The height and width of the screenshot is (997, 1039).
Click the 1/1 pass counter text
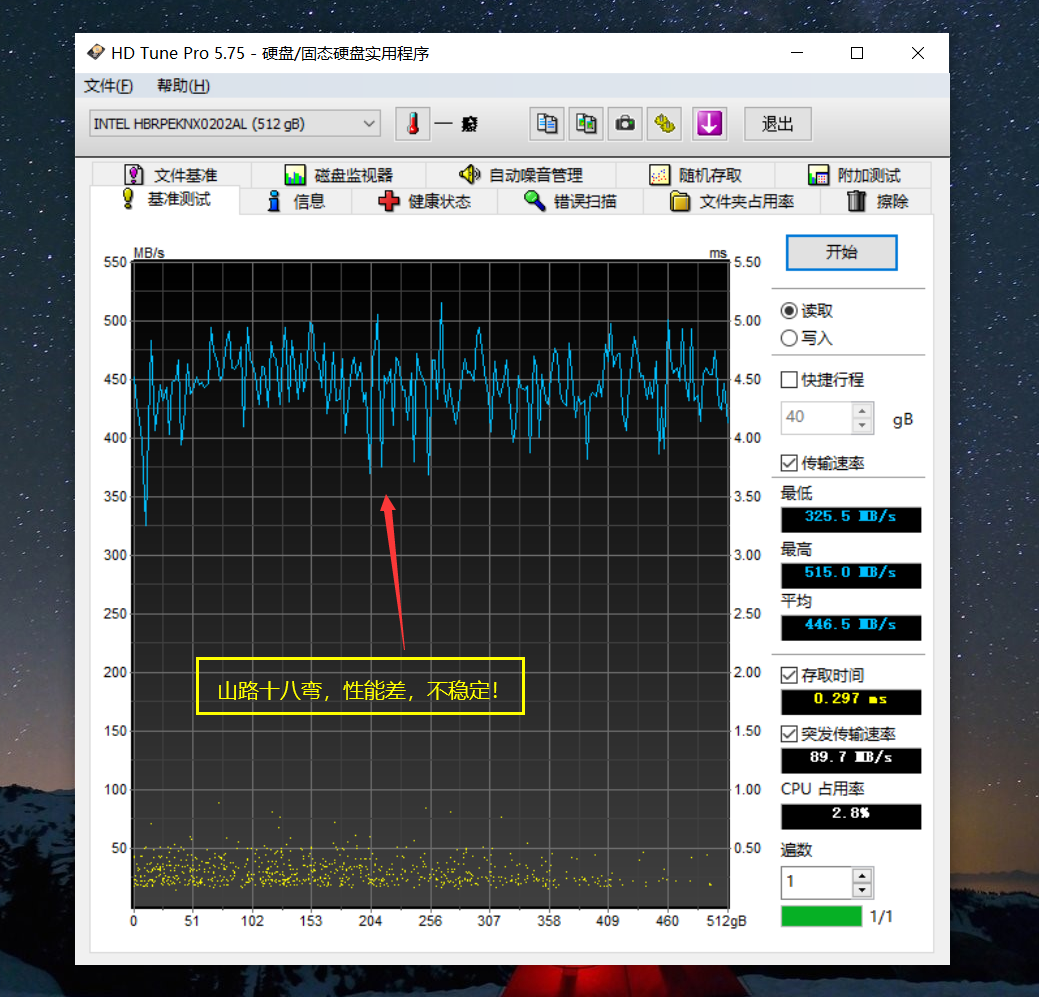click(x=881, y=916)
